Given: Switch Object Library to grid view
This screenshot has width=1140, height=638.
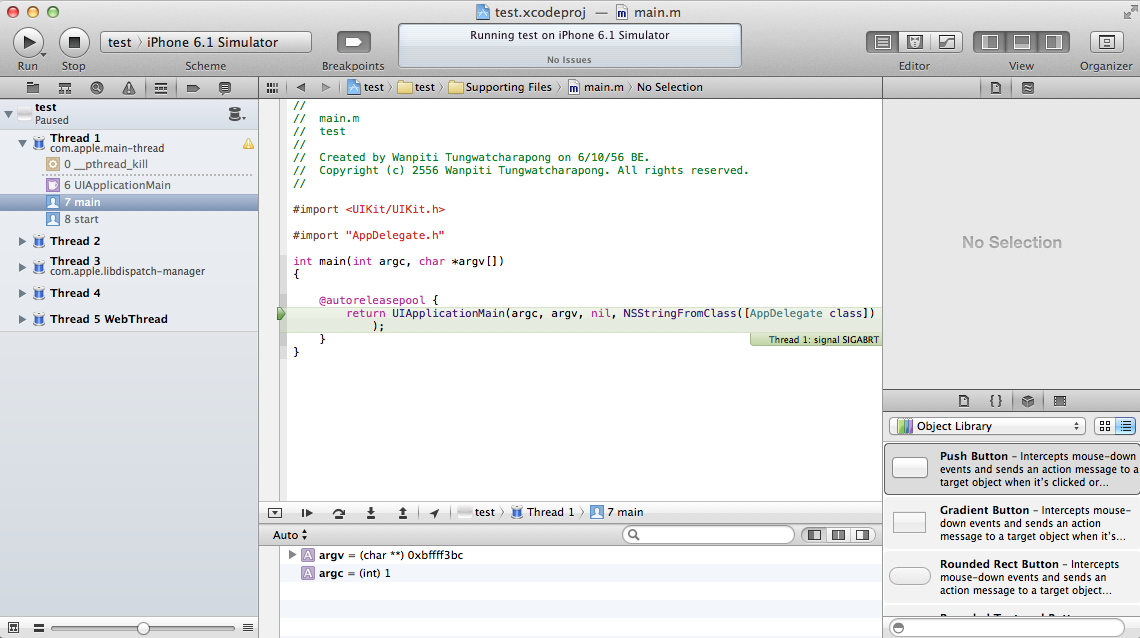Looking at the screenshot, I should [x=1104, y=425].
